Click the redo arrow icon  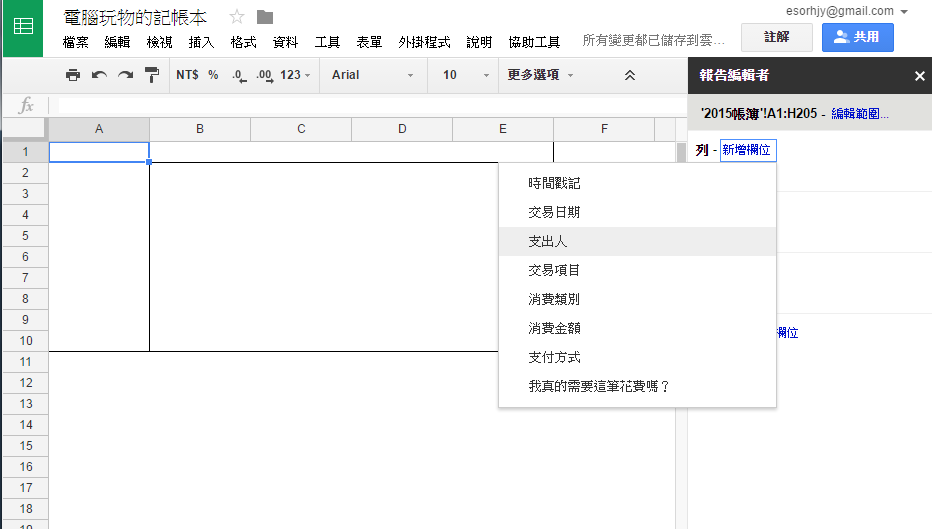coord(125,75)
